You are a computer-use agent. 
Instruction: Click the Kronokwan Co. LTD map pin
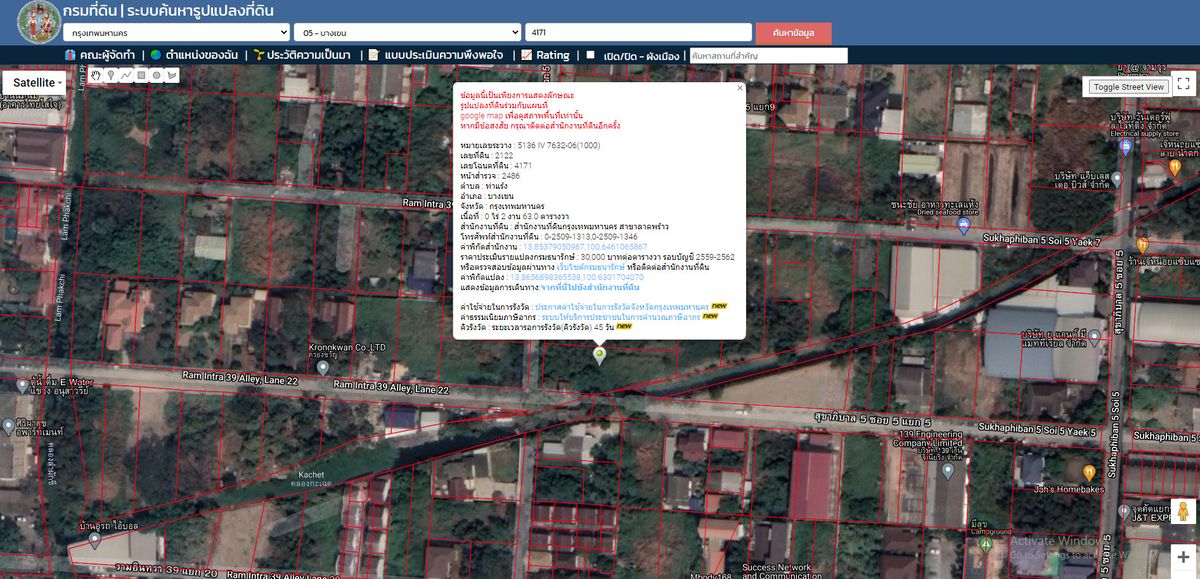pos(322,368)
